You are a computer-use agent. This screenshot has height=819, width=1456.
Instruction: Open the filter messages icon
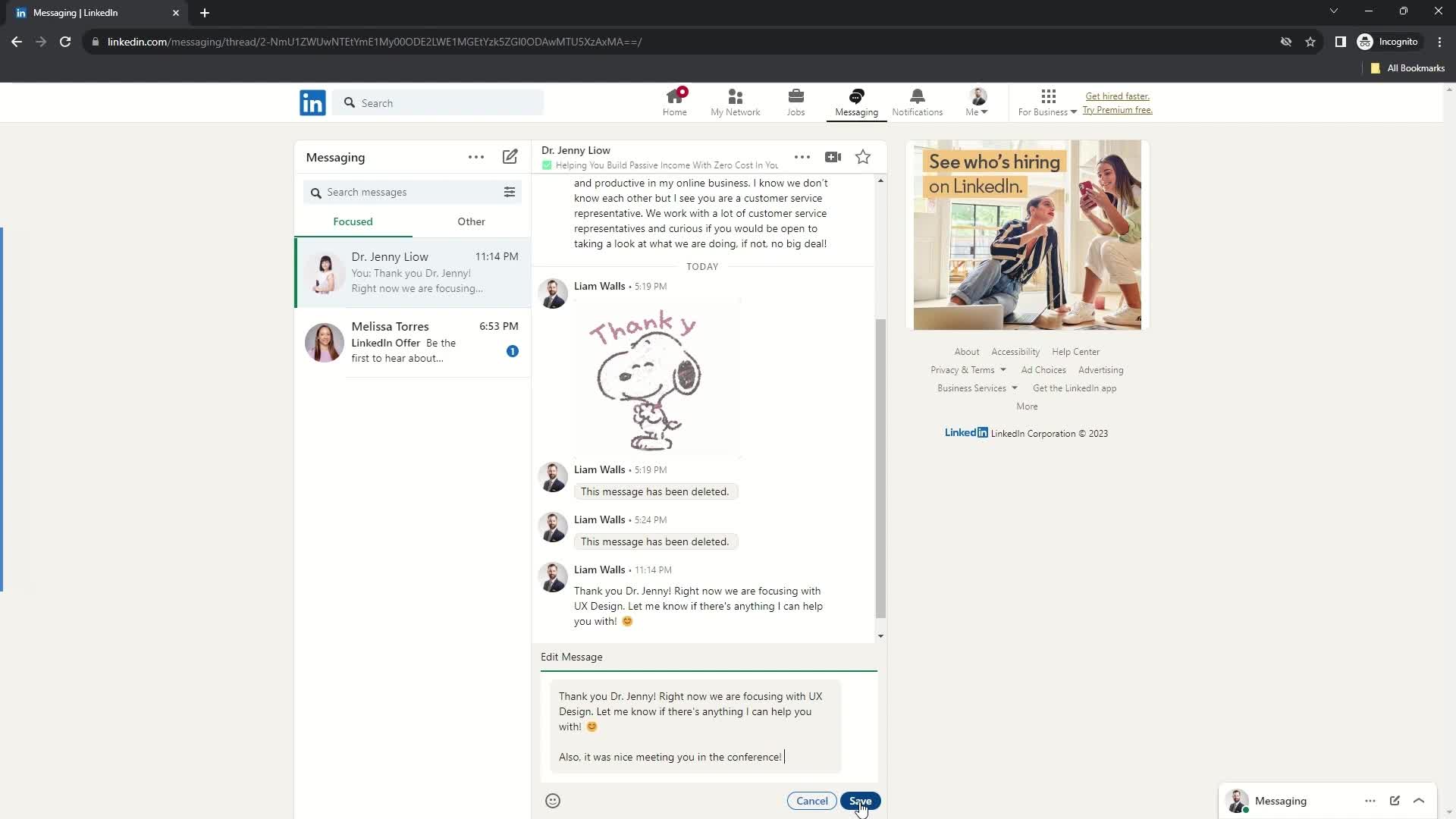pos(510,192)
